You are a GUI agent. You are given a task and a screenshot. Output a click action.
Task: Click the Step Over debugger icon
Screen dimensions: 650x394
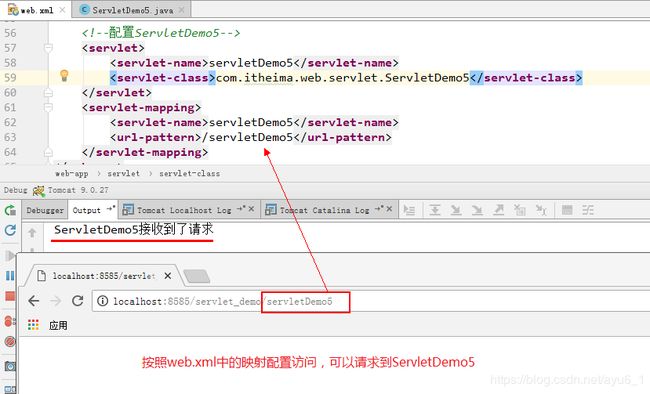coord(434,210)
